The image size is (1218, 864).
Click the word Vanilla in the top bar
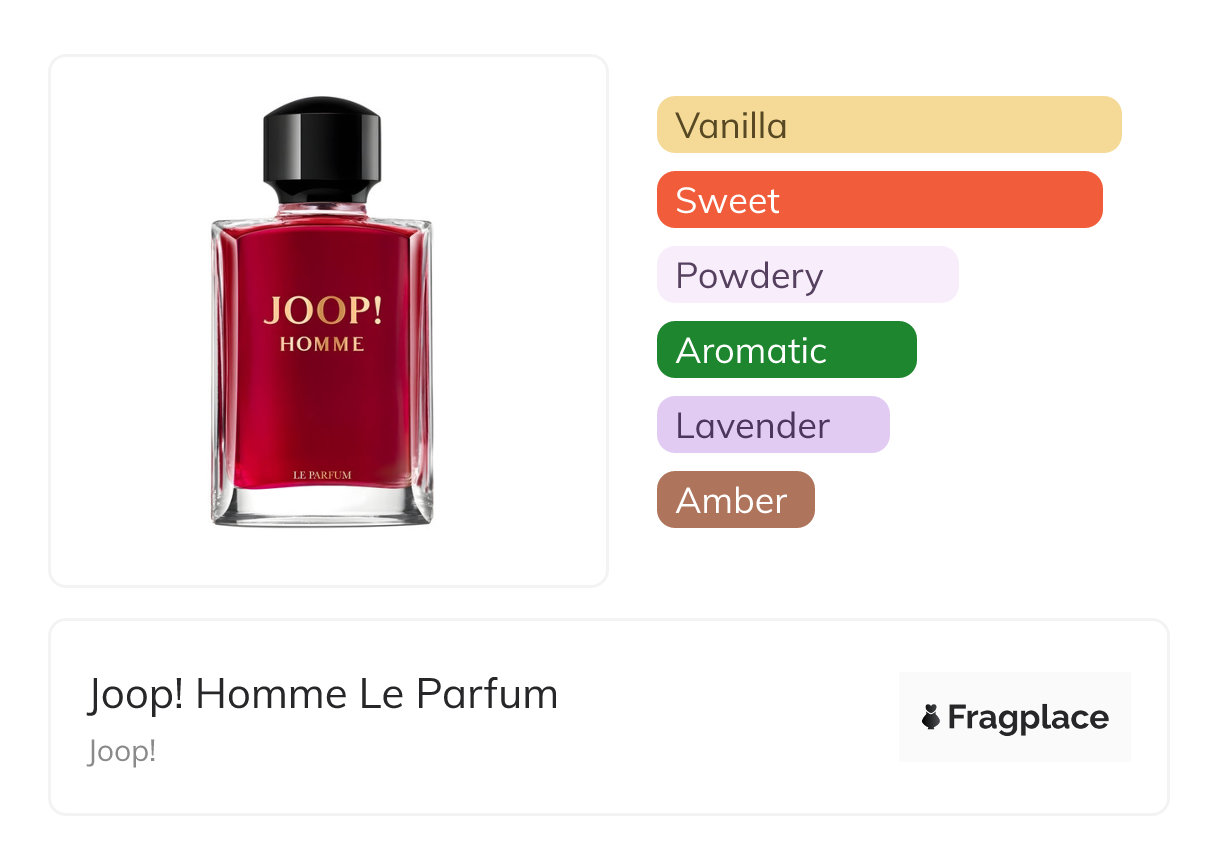pos(731,126)
